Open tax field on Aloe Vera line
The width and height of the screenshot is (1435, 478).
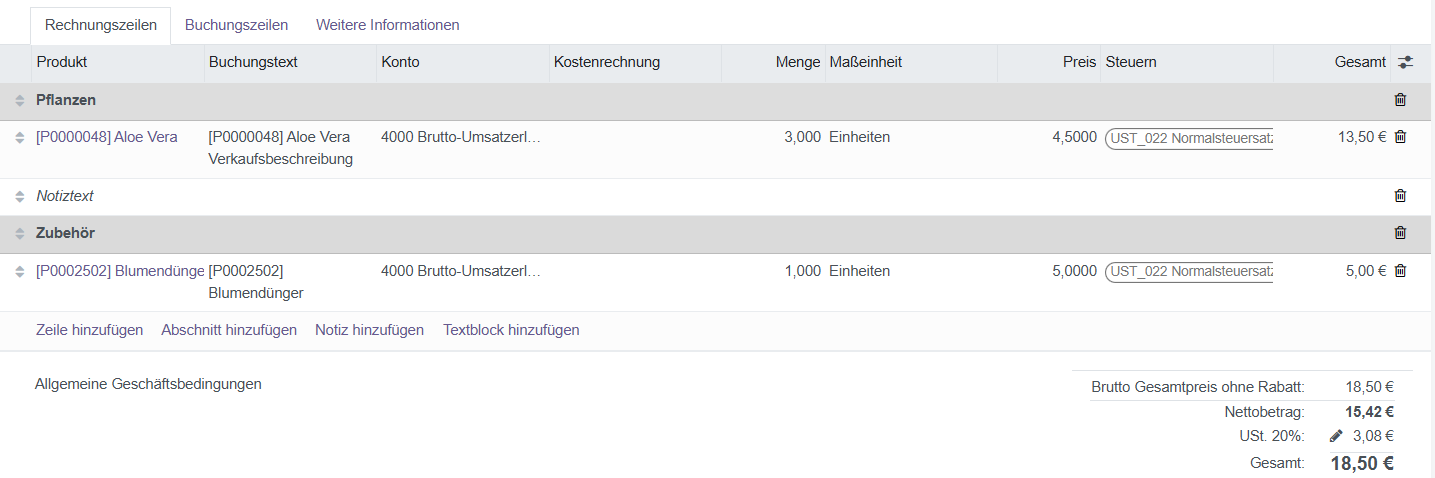pyautogui.click(x=1189, y=138)
